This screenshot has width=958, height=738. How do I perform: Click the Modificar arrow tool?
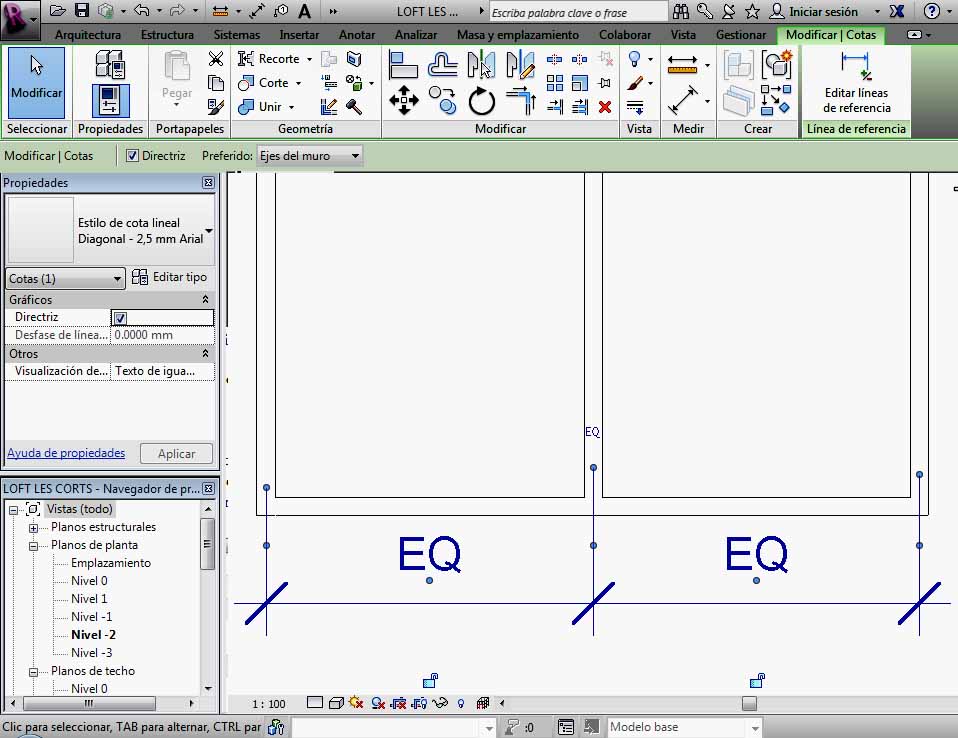coord(36,82)
